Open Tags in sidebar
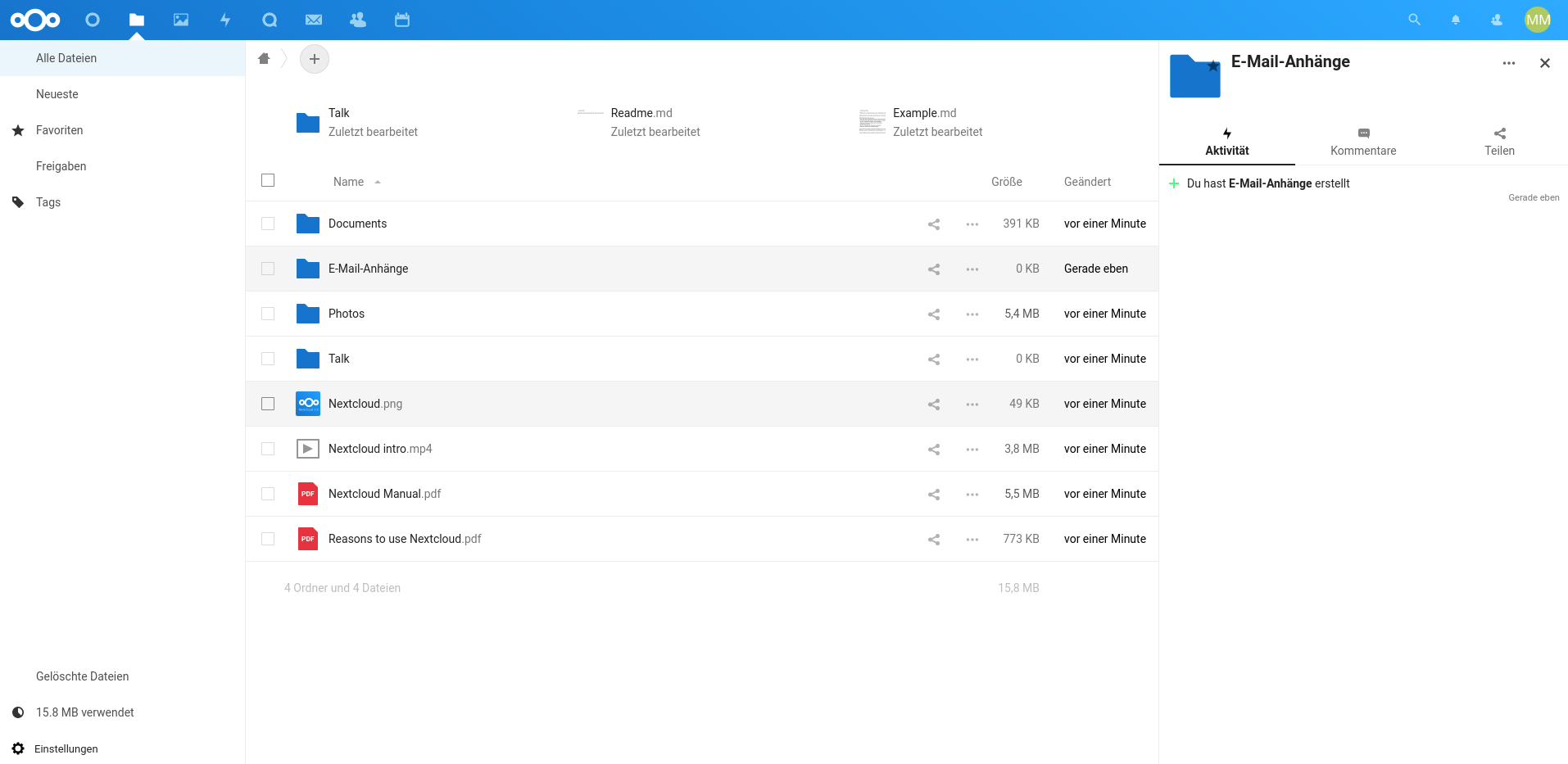 122,202
